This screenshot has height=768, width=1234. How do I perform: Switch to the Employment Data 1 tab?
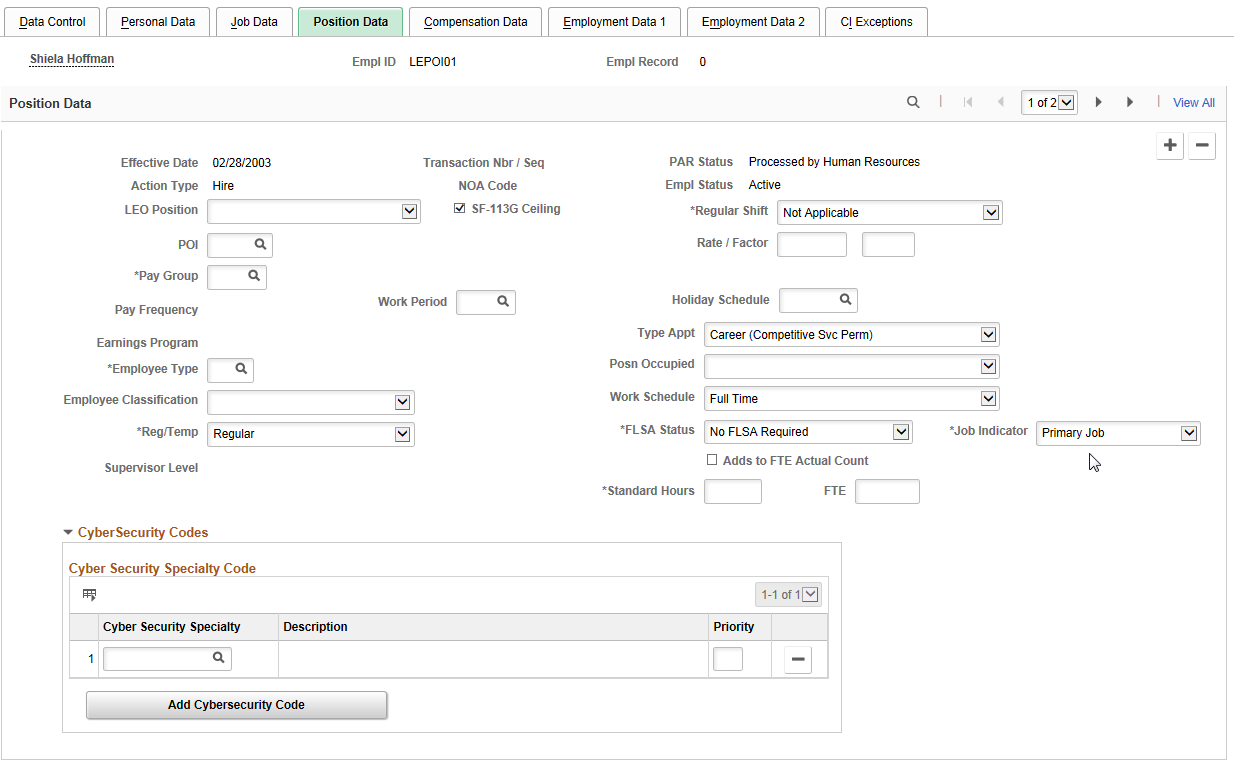tap(614, 21)
